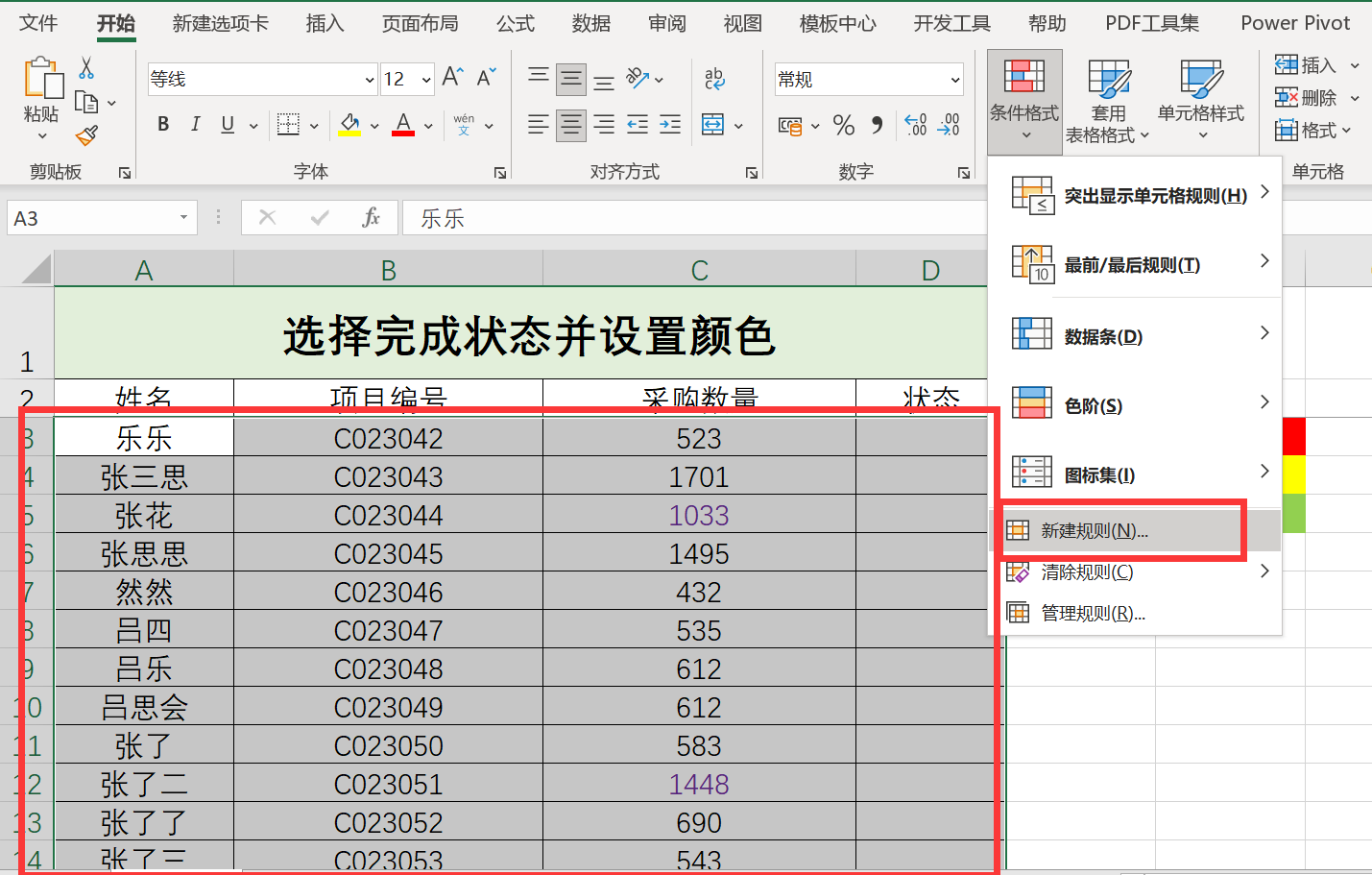Image resolution: width=1372 pixels, height=875 pixels.
Task: Click the Cut scissors icon
Action: (x=86, y=68)
